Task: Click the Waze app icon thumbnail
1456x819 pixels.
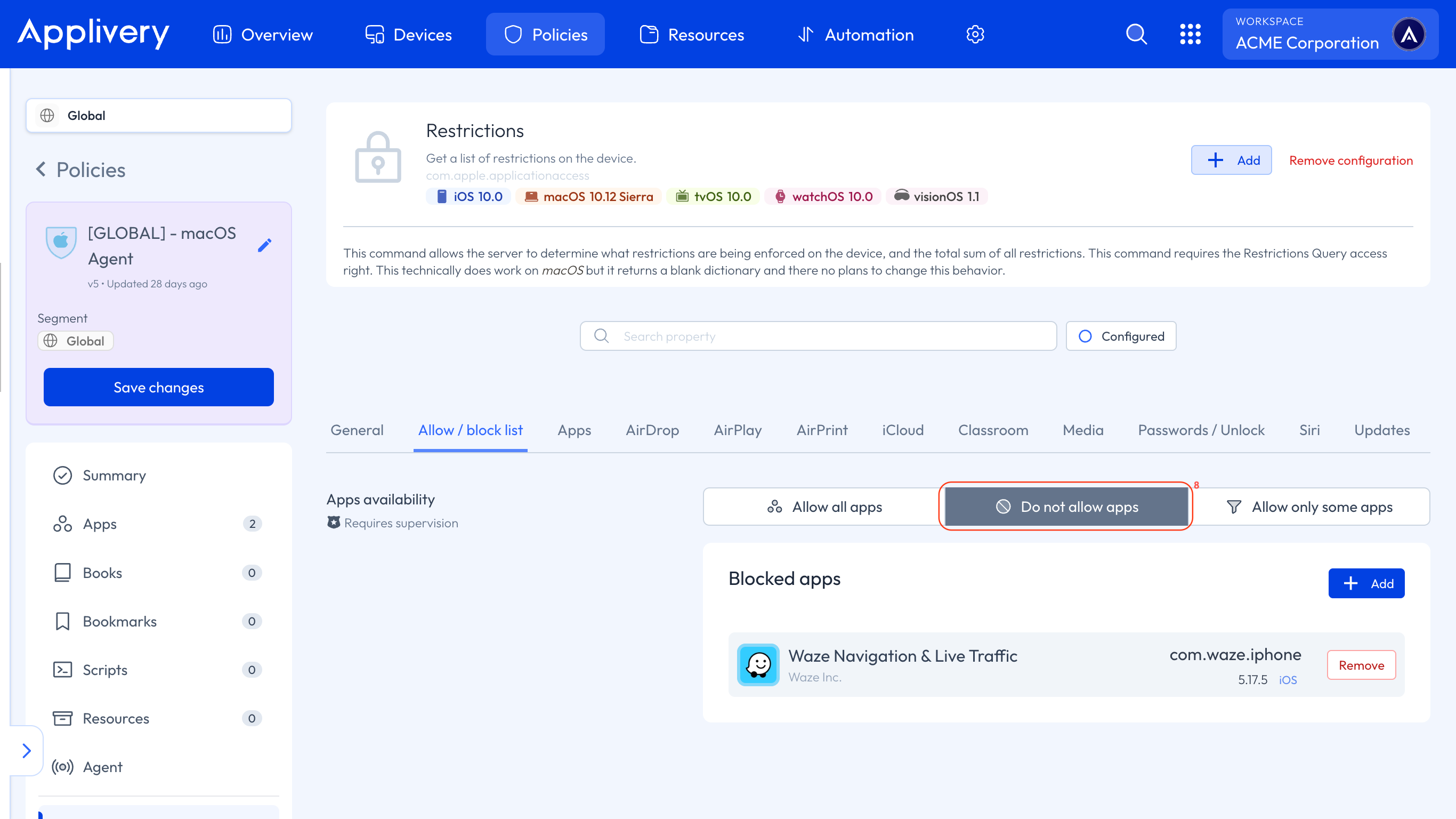Action: click(x=758, y=664)
